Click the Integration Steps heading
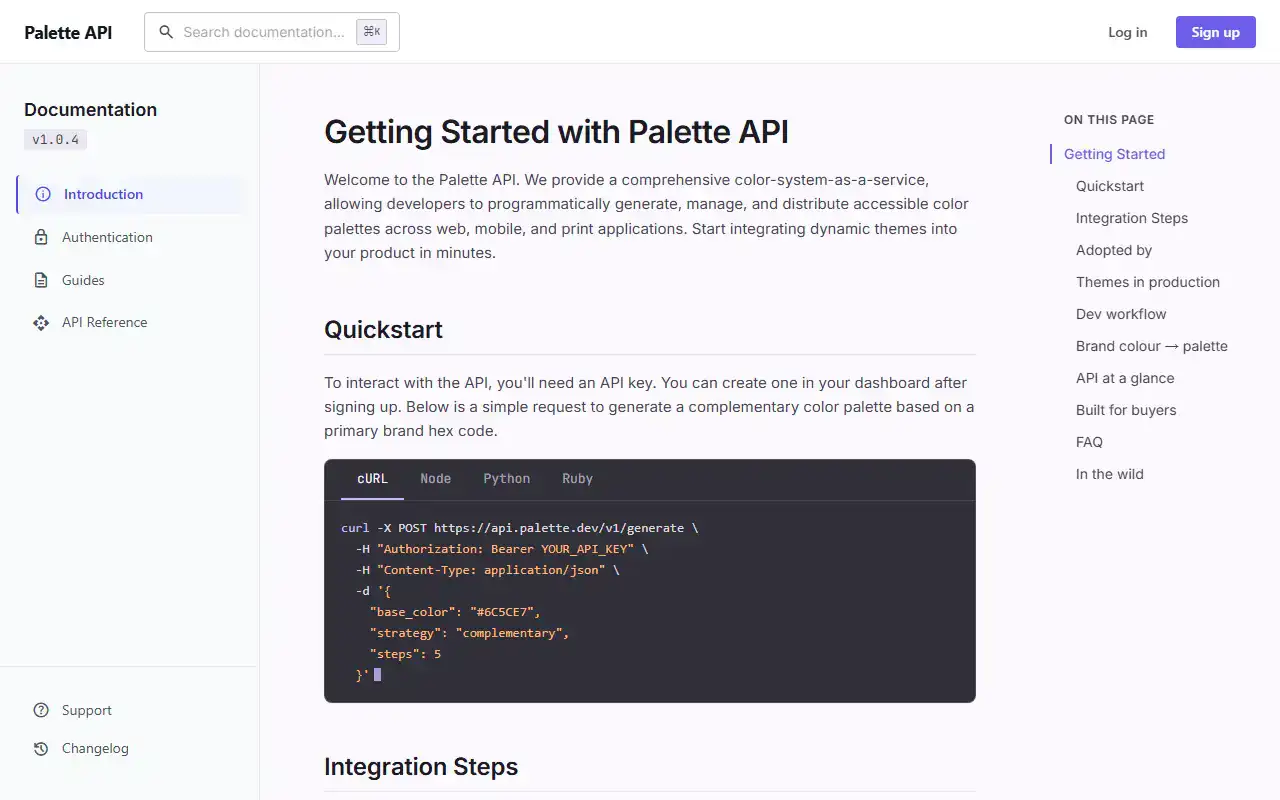 tap(421, 767)
